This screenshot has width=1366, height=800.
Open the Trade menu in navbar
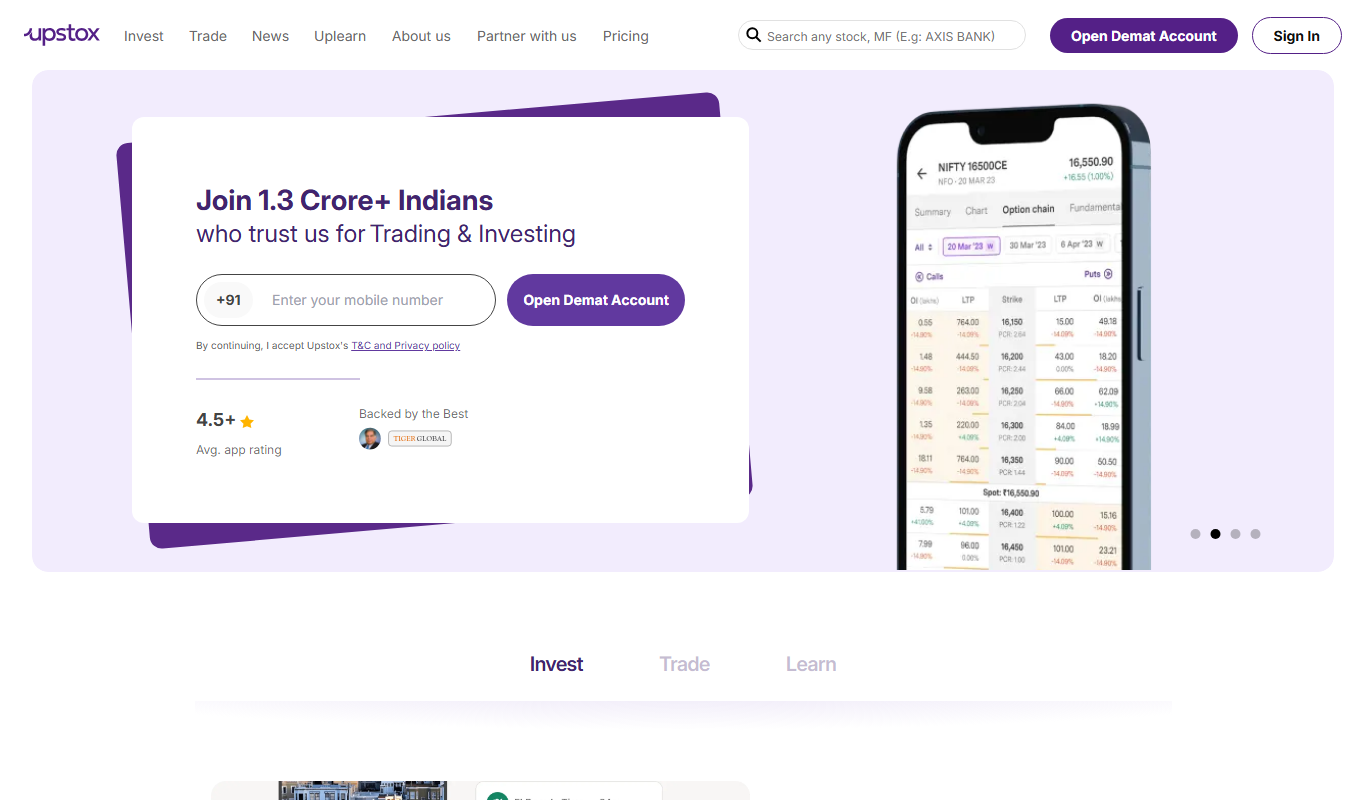208,36
